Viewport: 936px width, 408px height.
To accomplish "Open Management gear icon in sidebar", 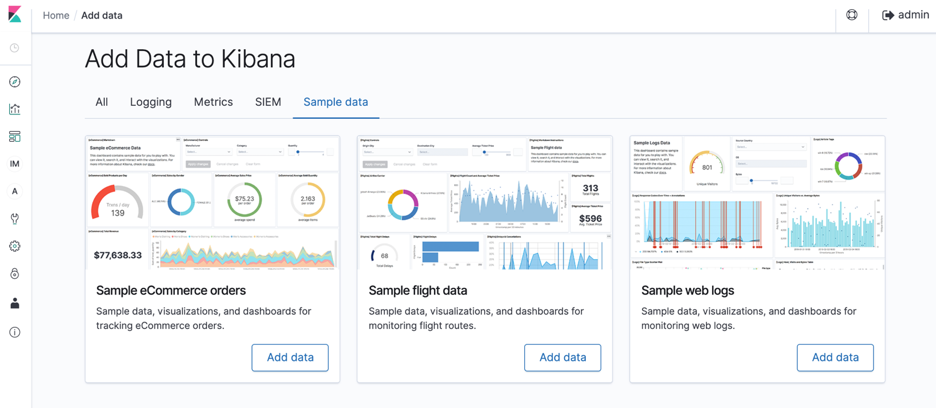I will click(x=15, y=246).
